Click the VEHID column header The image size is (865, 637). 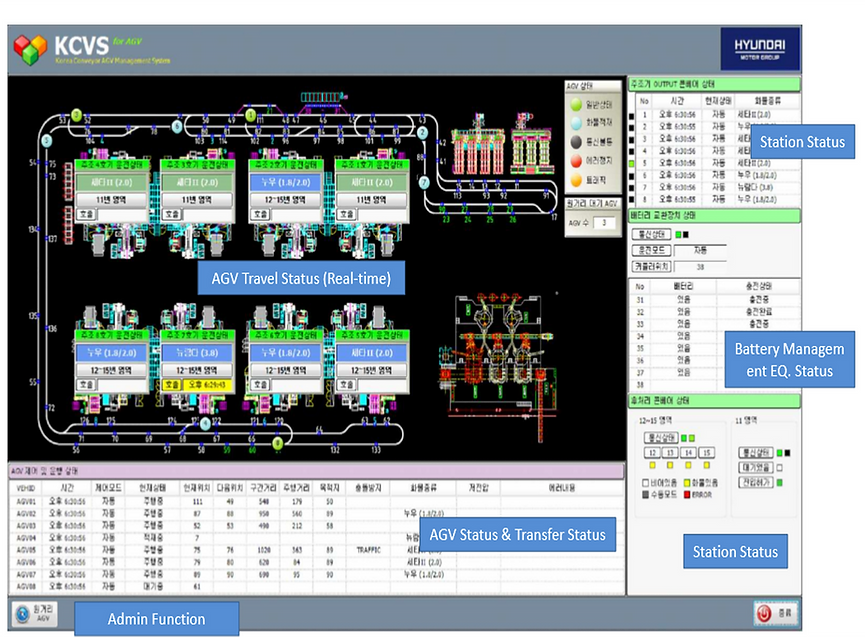click(x=26, y=488)
